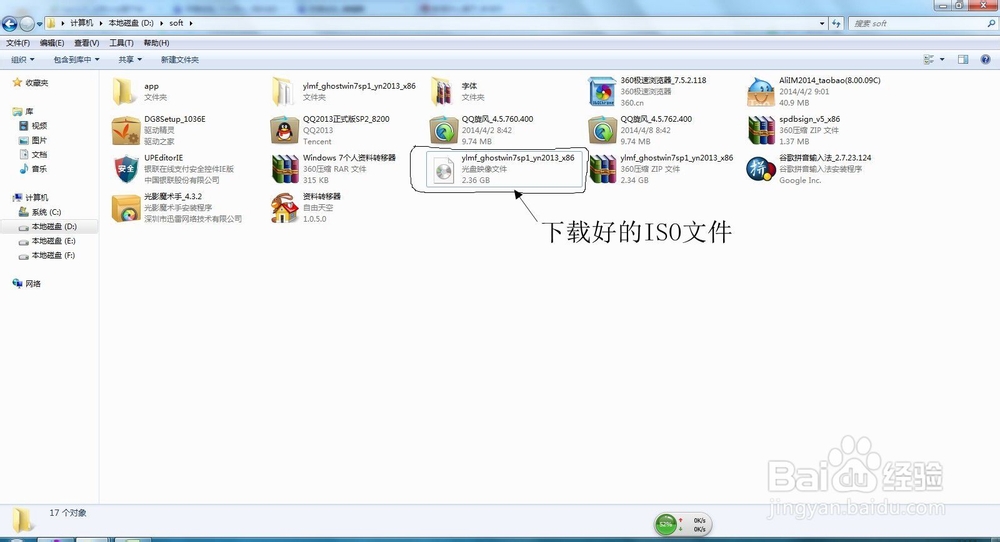This screenshot has width=1000, height=542.
Task: Select 库 in the navigation pane
Action: (x=29, y=111)
